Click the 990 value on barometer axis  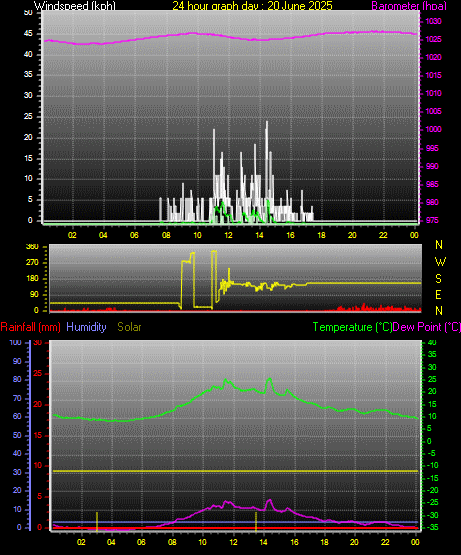click(432, 166)
